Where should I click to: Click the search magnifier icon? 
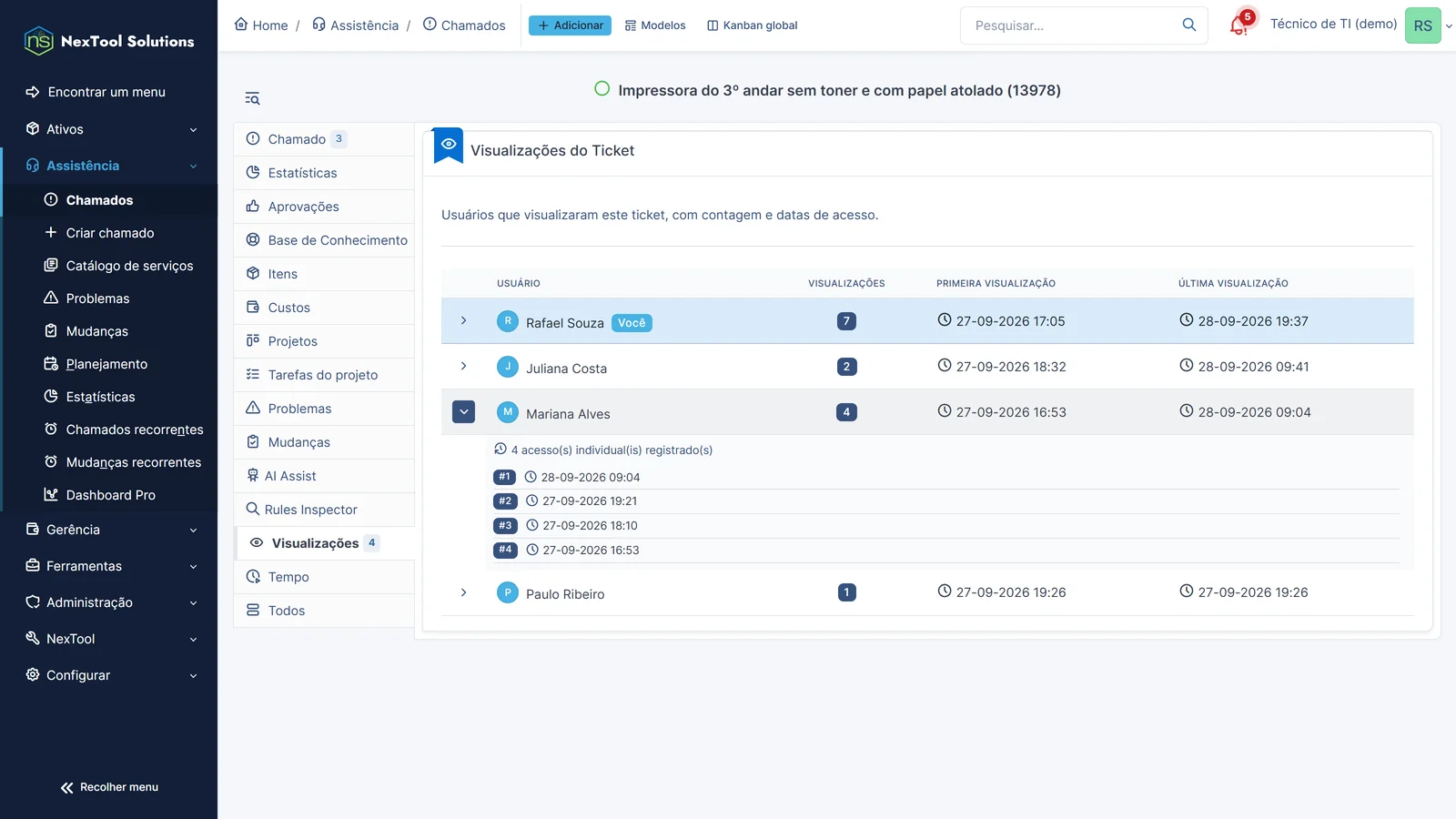(x=1189, y=25)
